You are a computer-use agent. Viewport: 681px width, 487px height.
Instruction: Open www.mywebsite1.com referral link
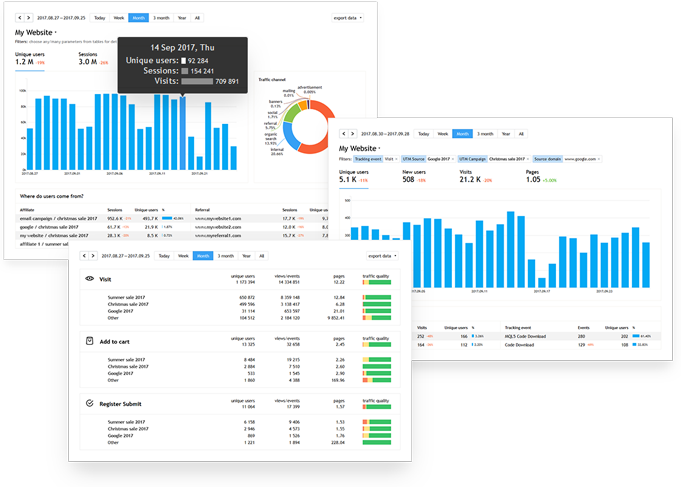tap(218, 219)
